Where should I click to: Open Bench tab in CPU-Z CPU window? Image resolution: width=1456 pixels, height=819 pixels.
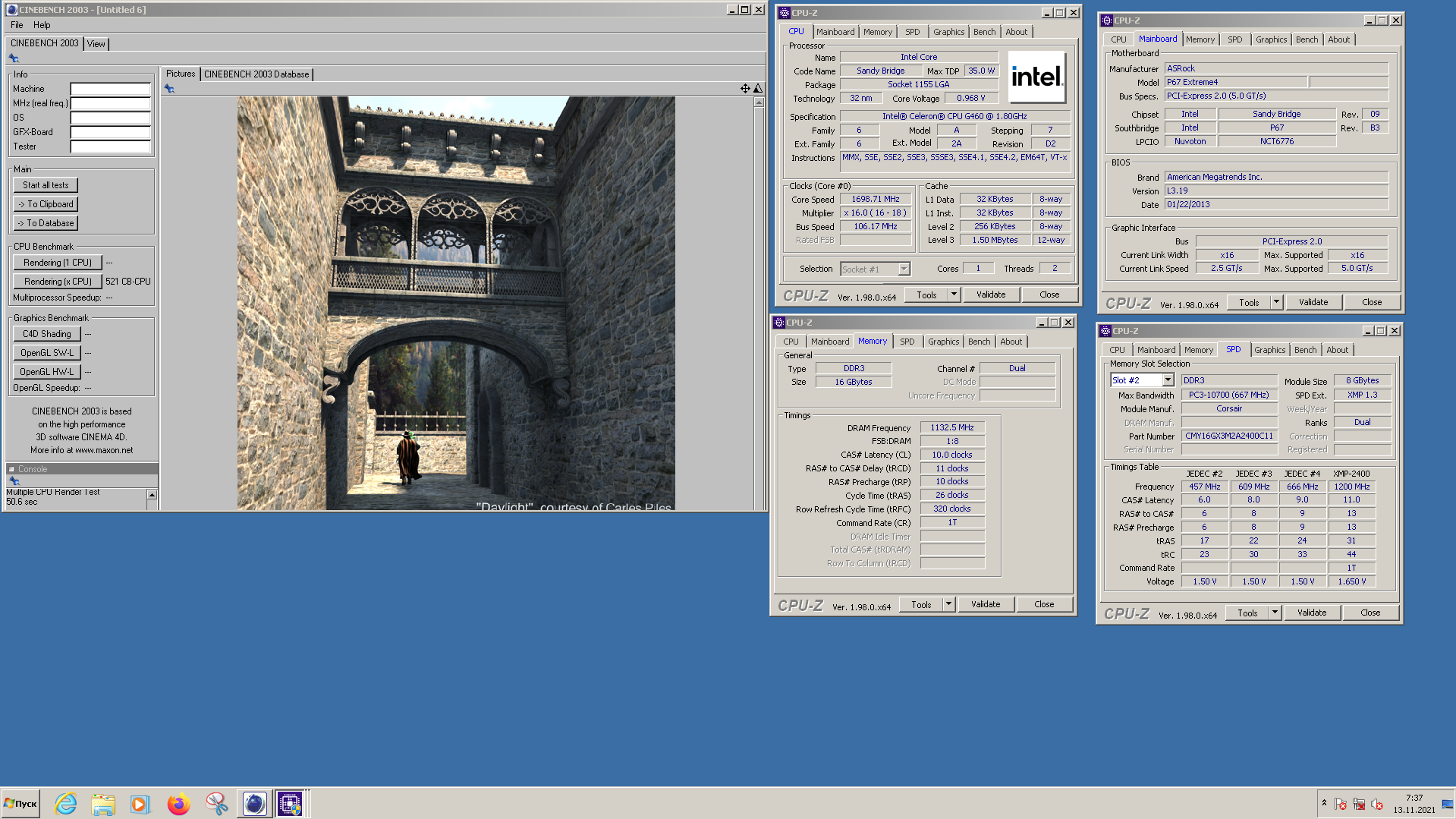pyautogui.click(x=984, y=32)
